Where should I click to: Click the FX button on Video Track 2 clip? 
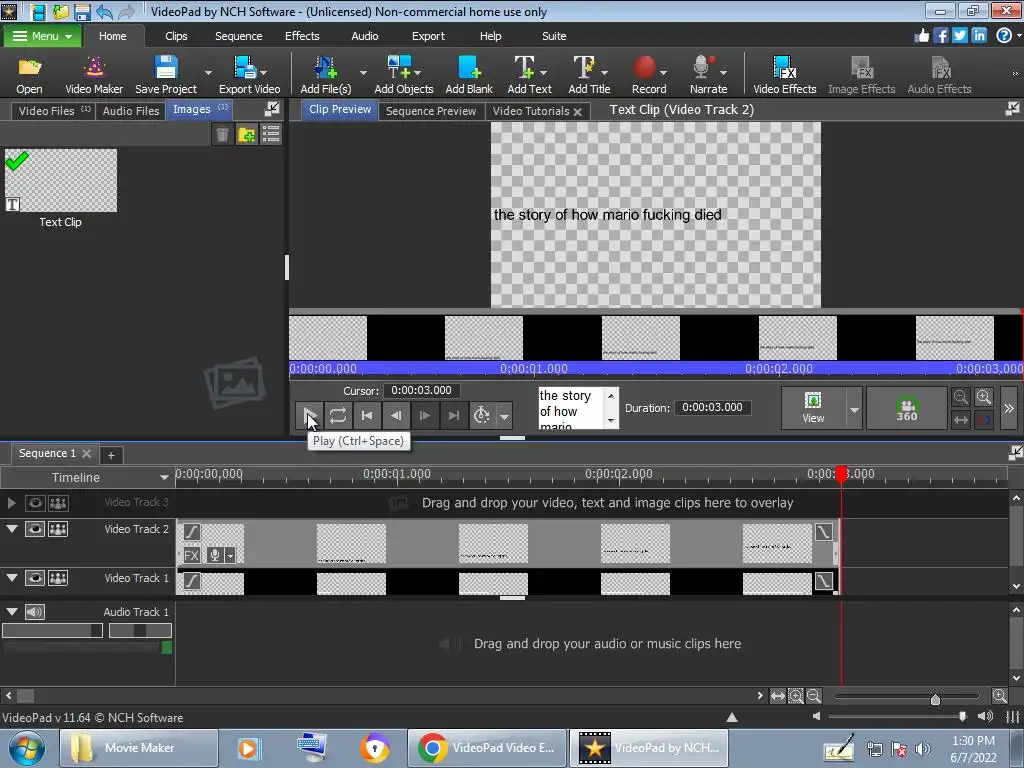pos(191,555)
